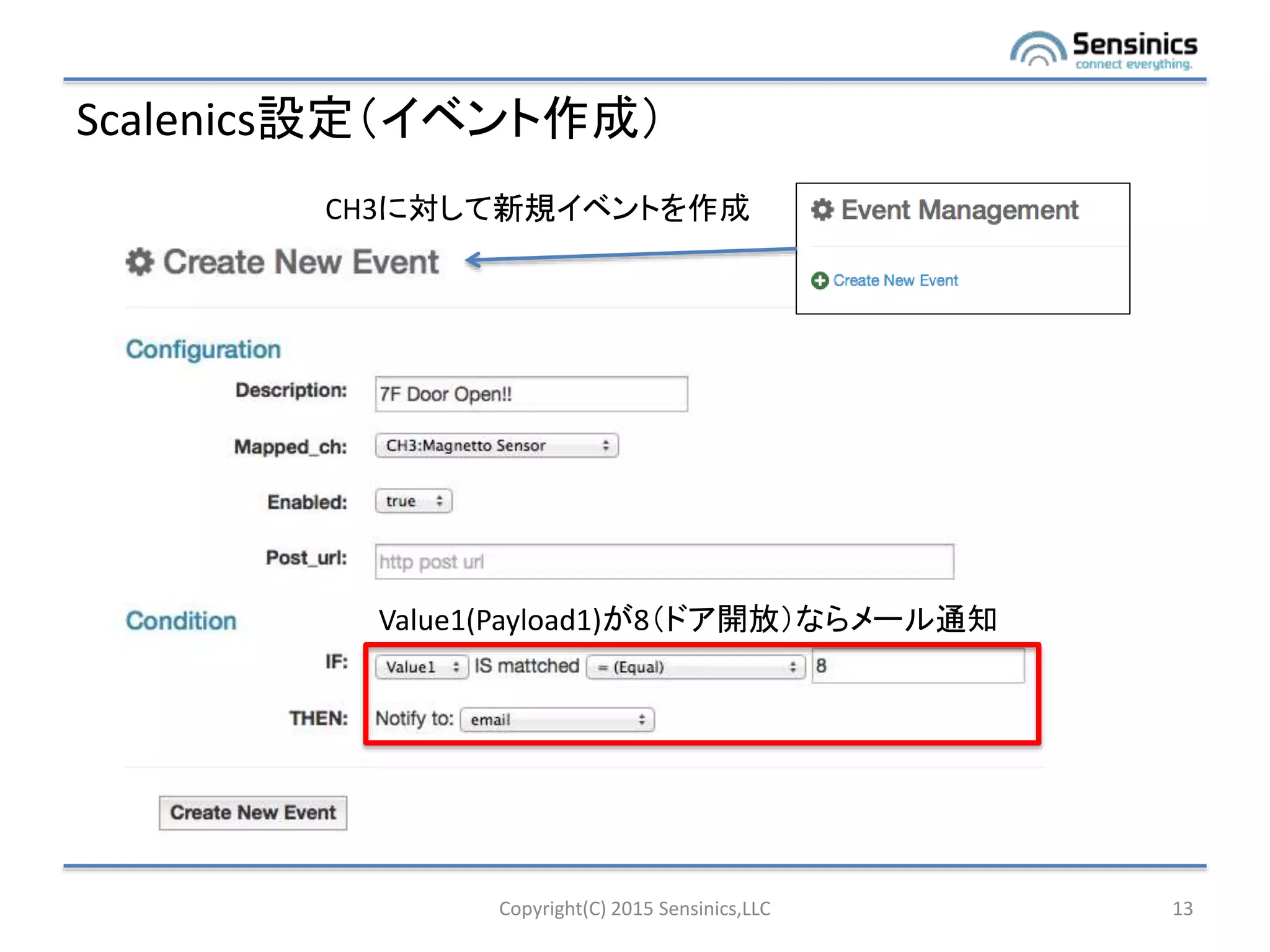Click the Create New Event page heading text
This screenshot has width=1270, height=952.
(301, 262)
